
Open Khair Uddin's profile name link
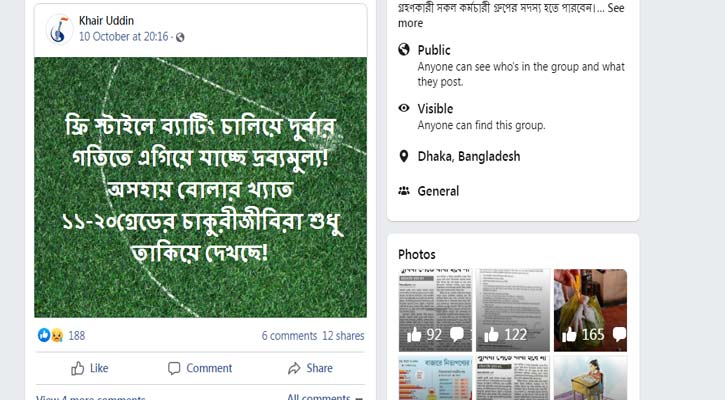click(106, 21)
